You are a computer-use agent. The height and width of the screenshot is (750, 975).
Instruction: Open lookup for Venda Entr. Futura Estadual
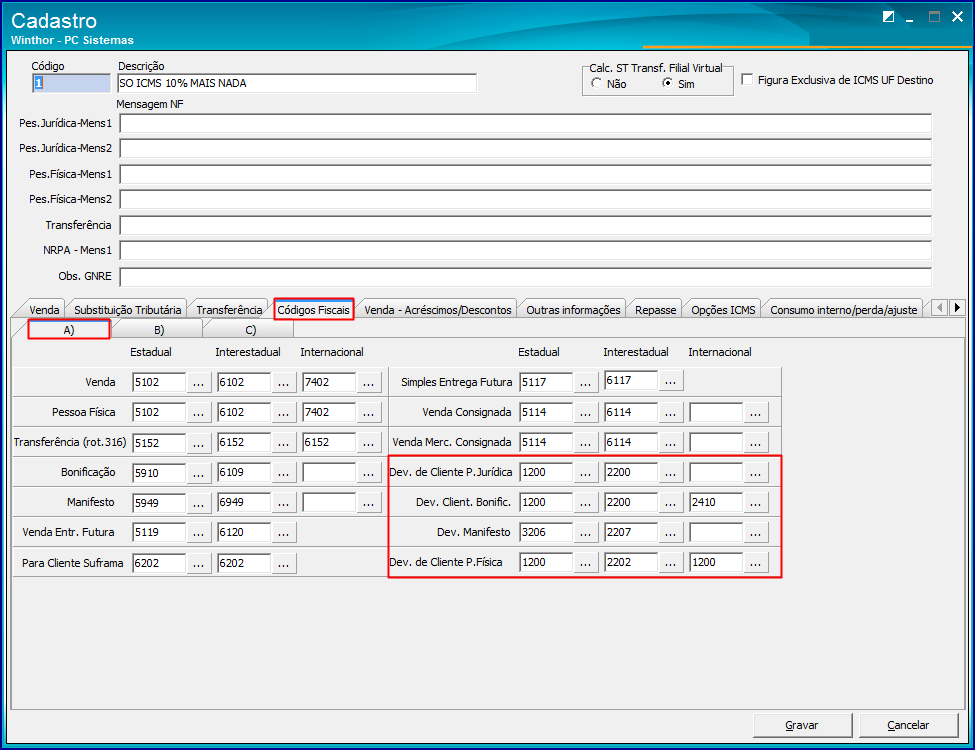click(x=198, y=533)
